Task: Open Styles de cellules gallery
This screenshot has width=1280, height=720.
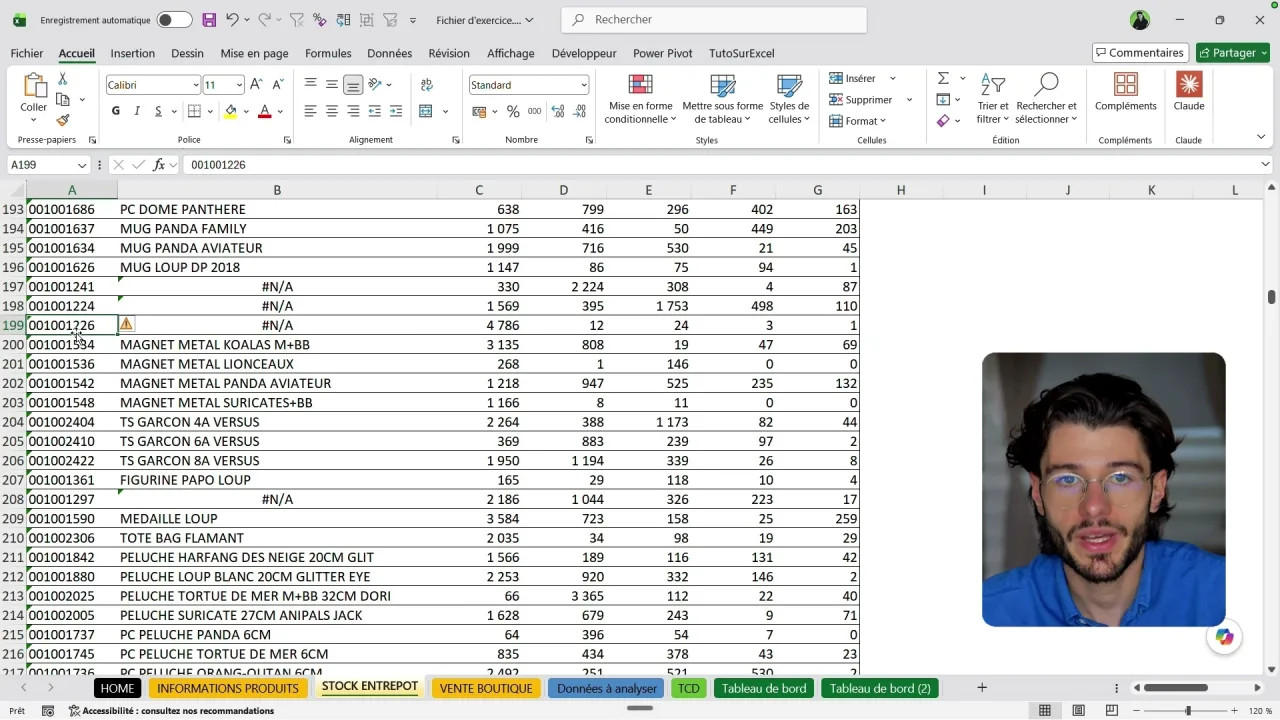Action: coord(790,98)
